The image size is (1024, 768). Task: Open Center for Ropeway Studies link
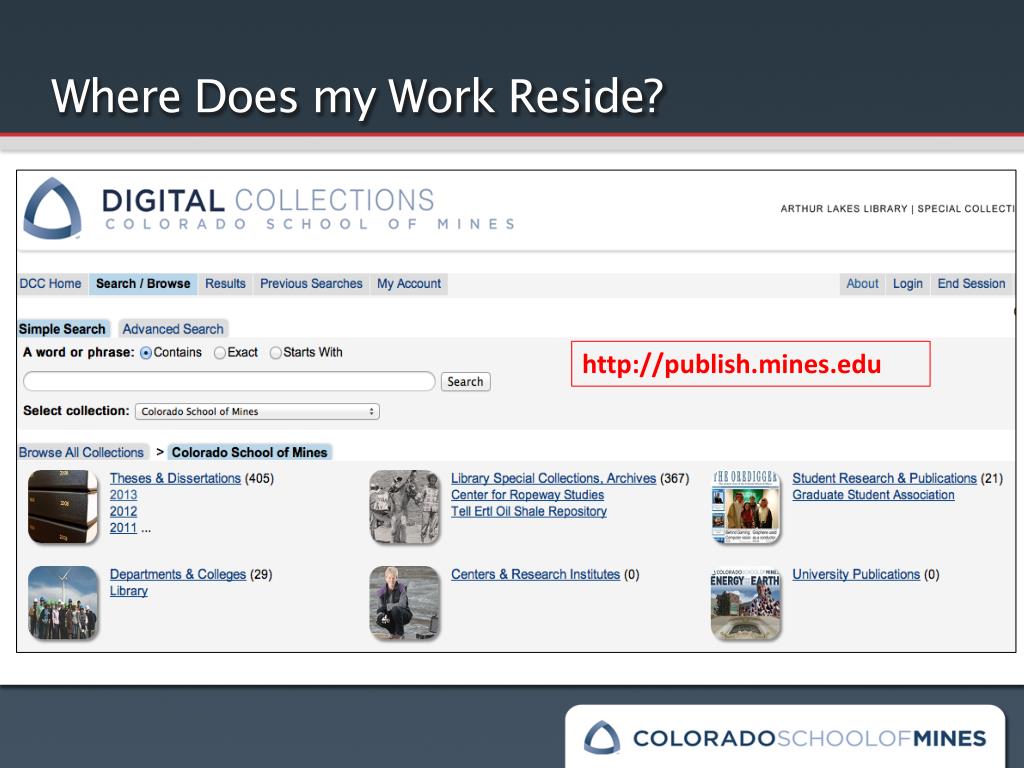(527, 495)
